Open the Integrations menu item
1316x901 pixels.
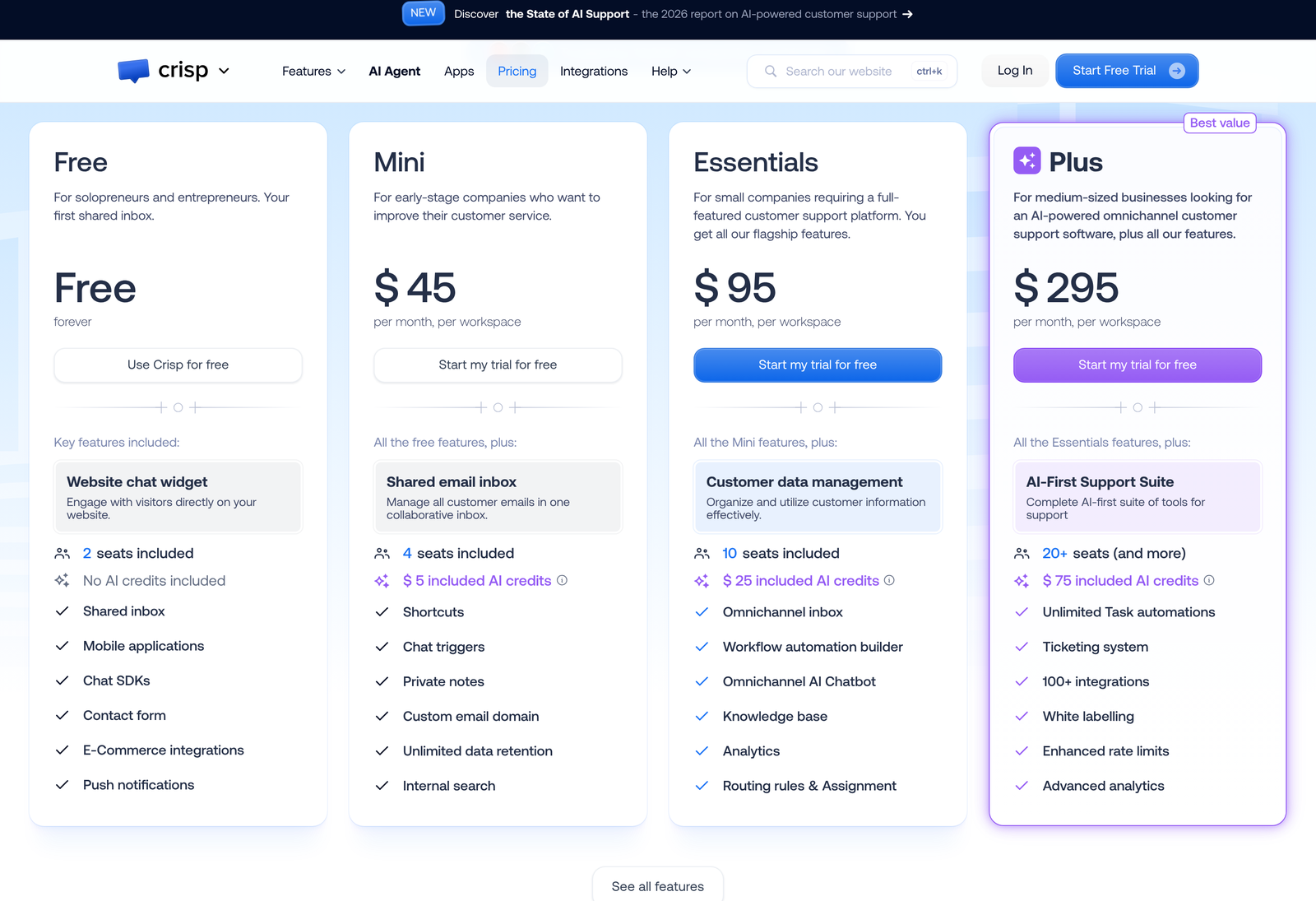[594, 72]
